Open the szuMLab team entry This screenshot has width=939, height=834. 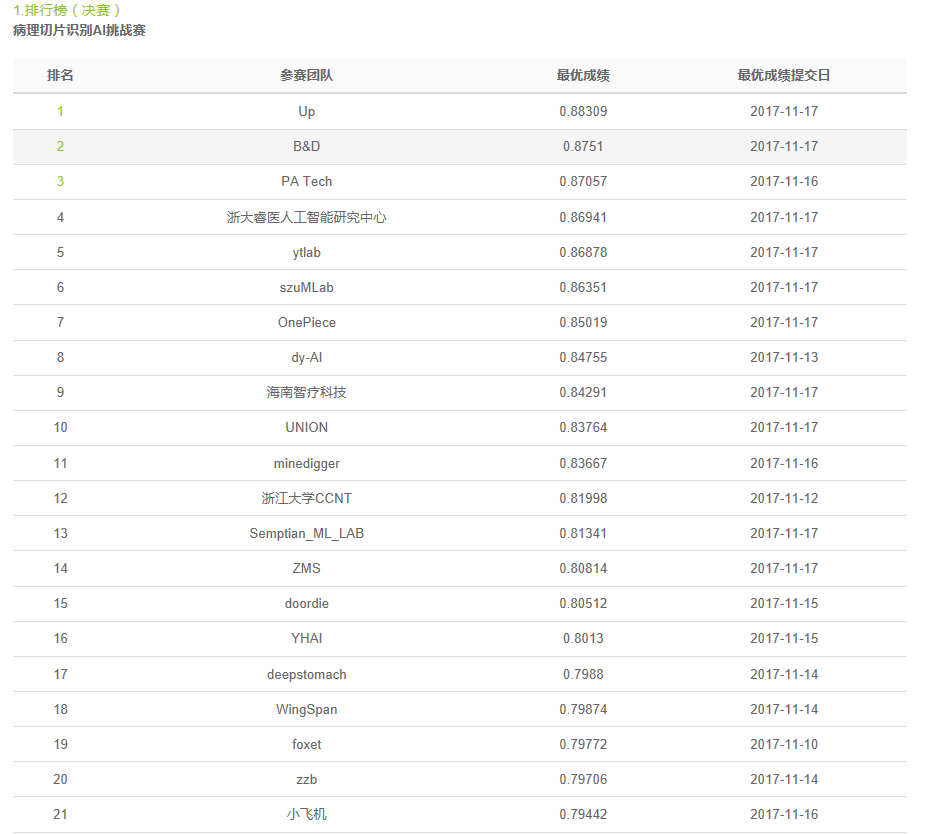tap(307, 287)
